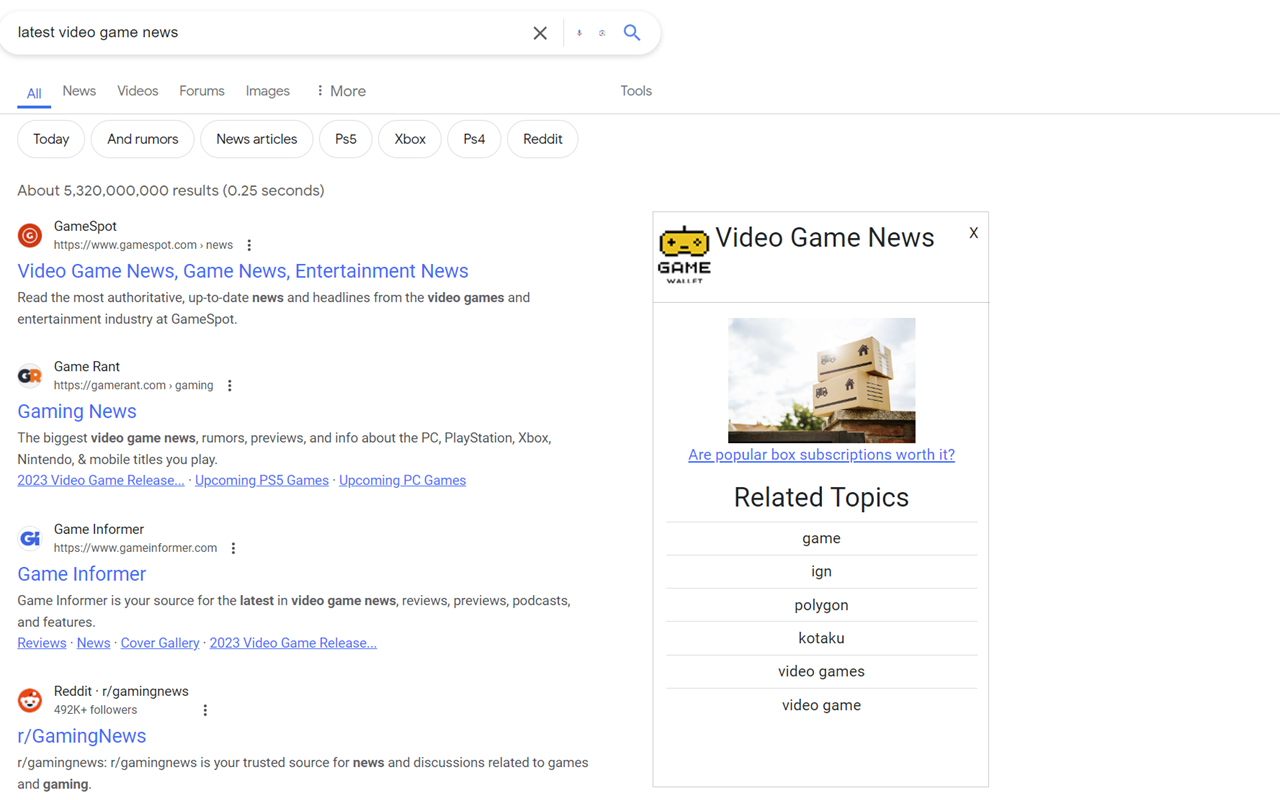Open the three-dot menu for the Game Rant result
This screenshot has width=1280, height=800.
(229, 385)
